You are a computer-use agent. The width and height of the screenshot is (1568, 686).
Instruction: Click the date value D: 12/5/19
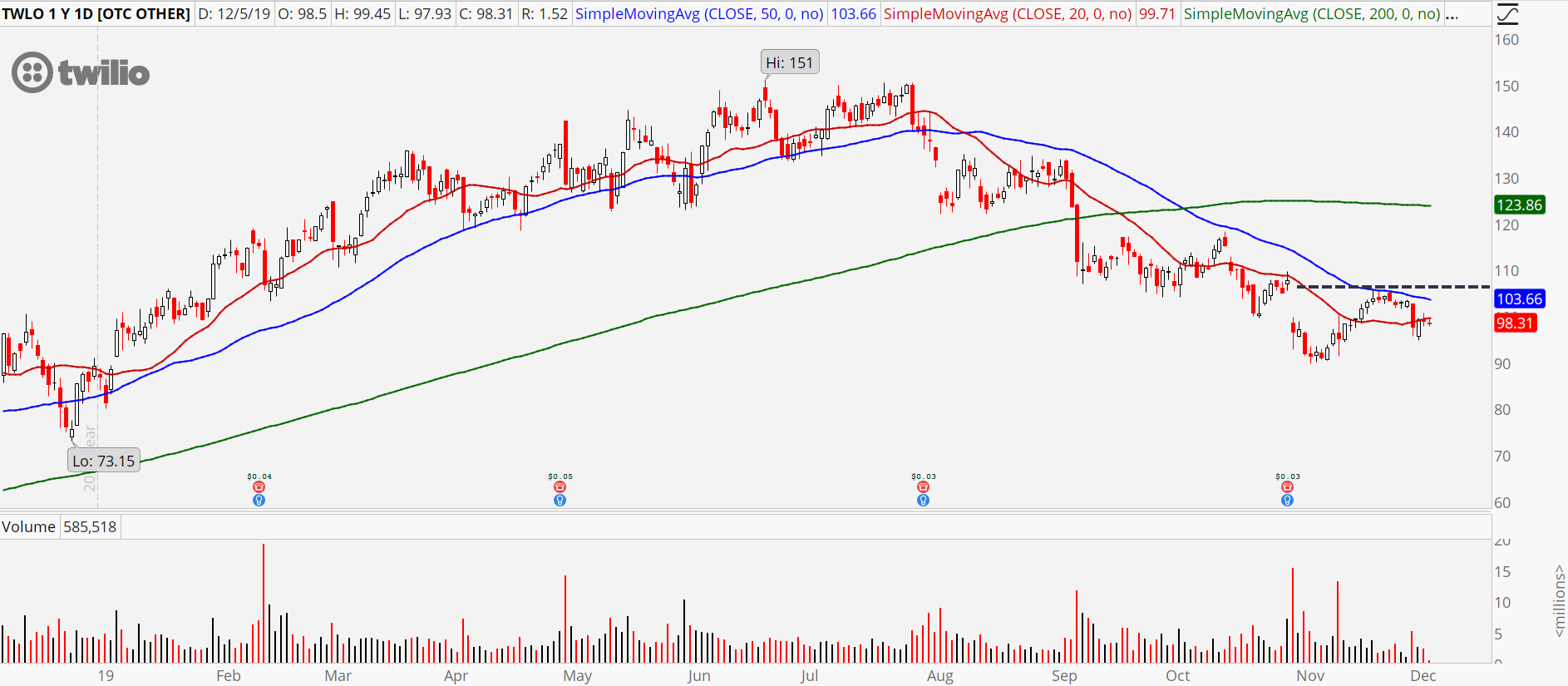tap(236, 14)
